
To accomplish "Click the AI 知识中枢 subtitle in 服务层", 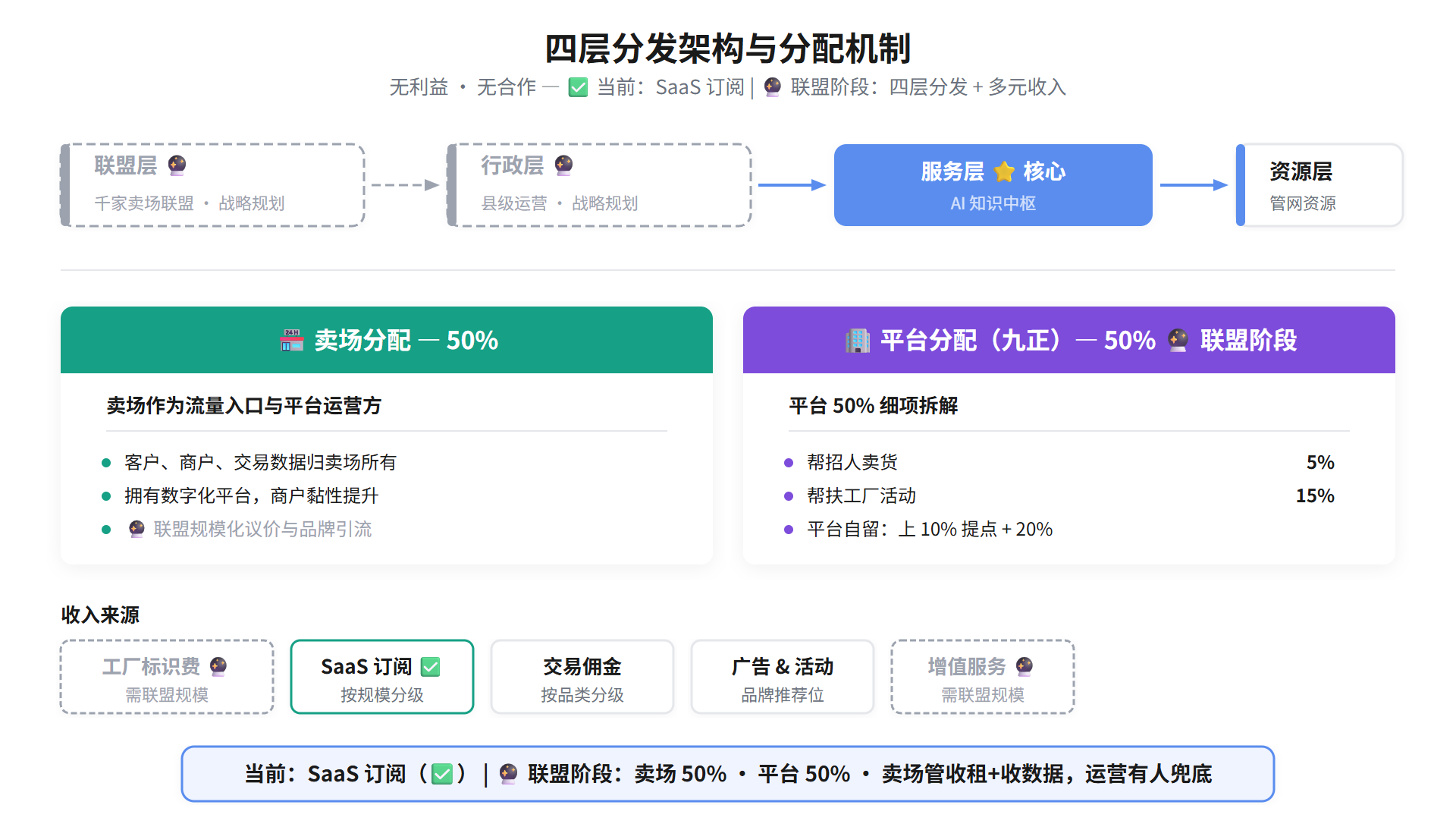I will [993, 203].
